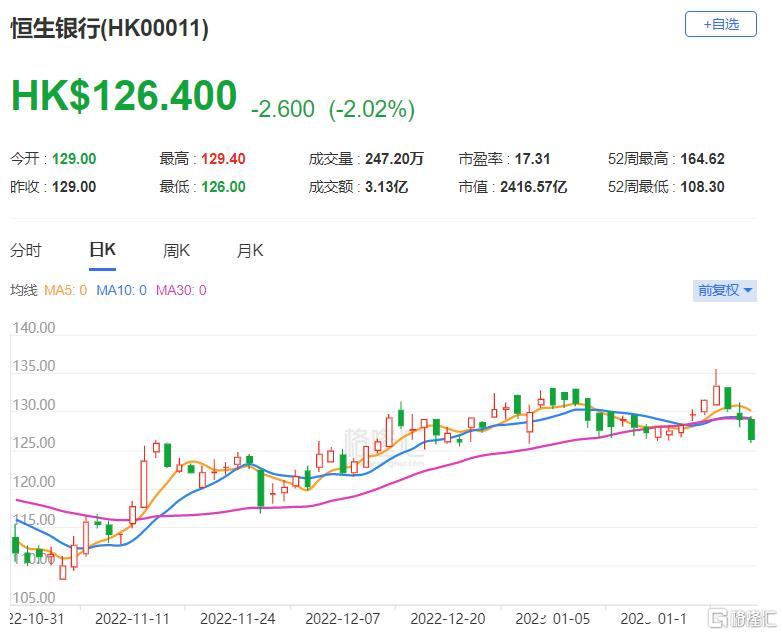Click the change value -2.600
783x635 pixels.
click(x=283, y=109)
